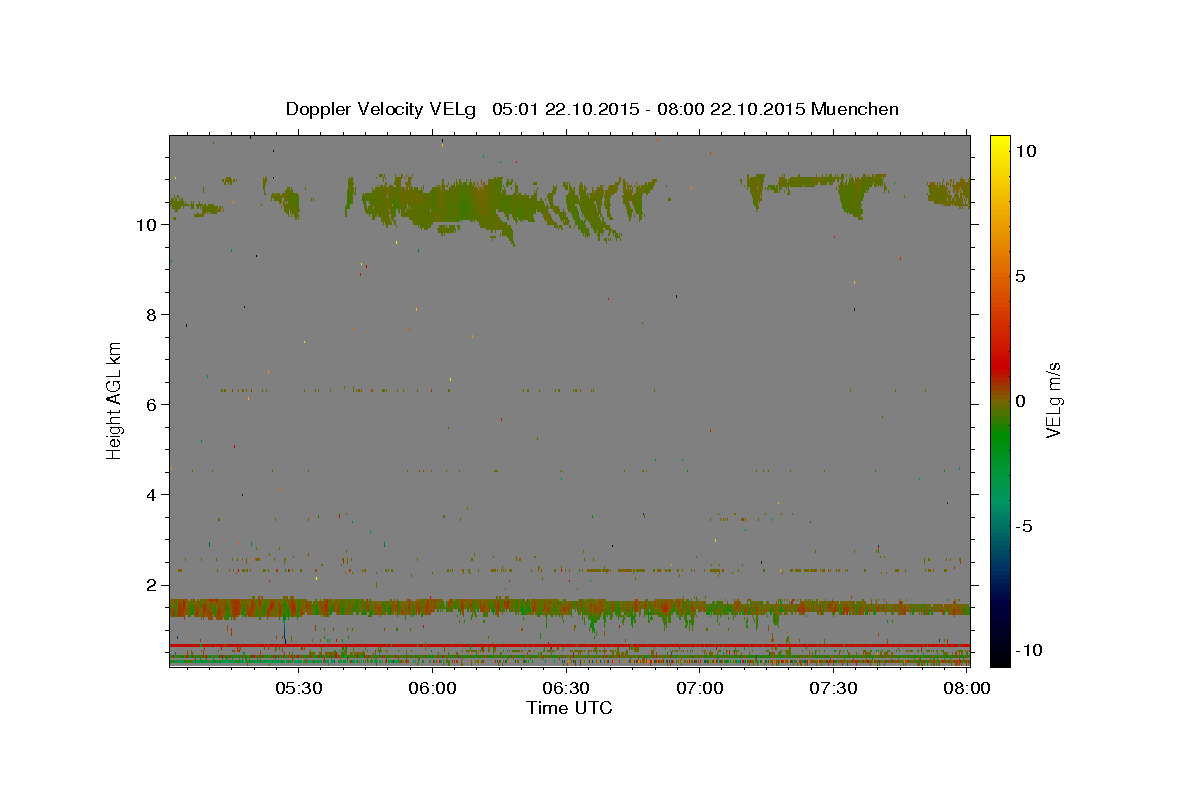Click the 06:00 time tick label

point(433,688)
